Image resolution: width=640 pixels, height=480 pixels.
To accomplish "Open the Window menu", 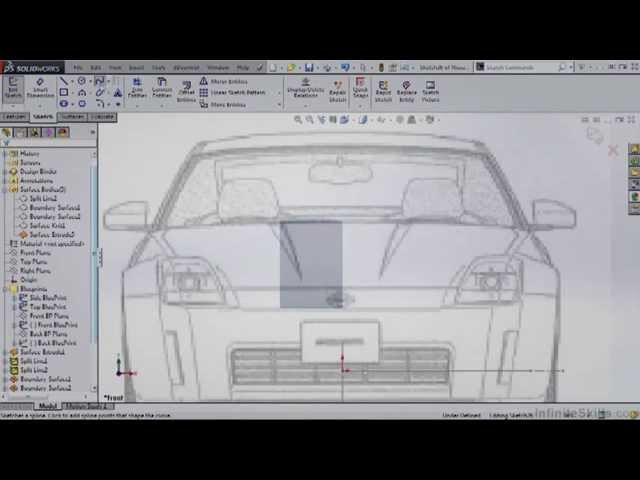I will (218, 67).
